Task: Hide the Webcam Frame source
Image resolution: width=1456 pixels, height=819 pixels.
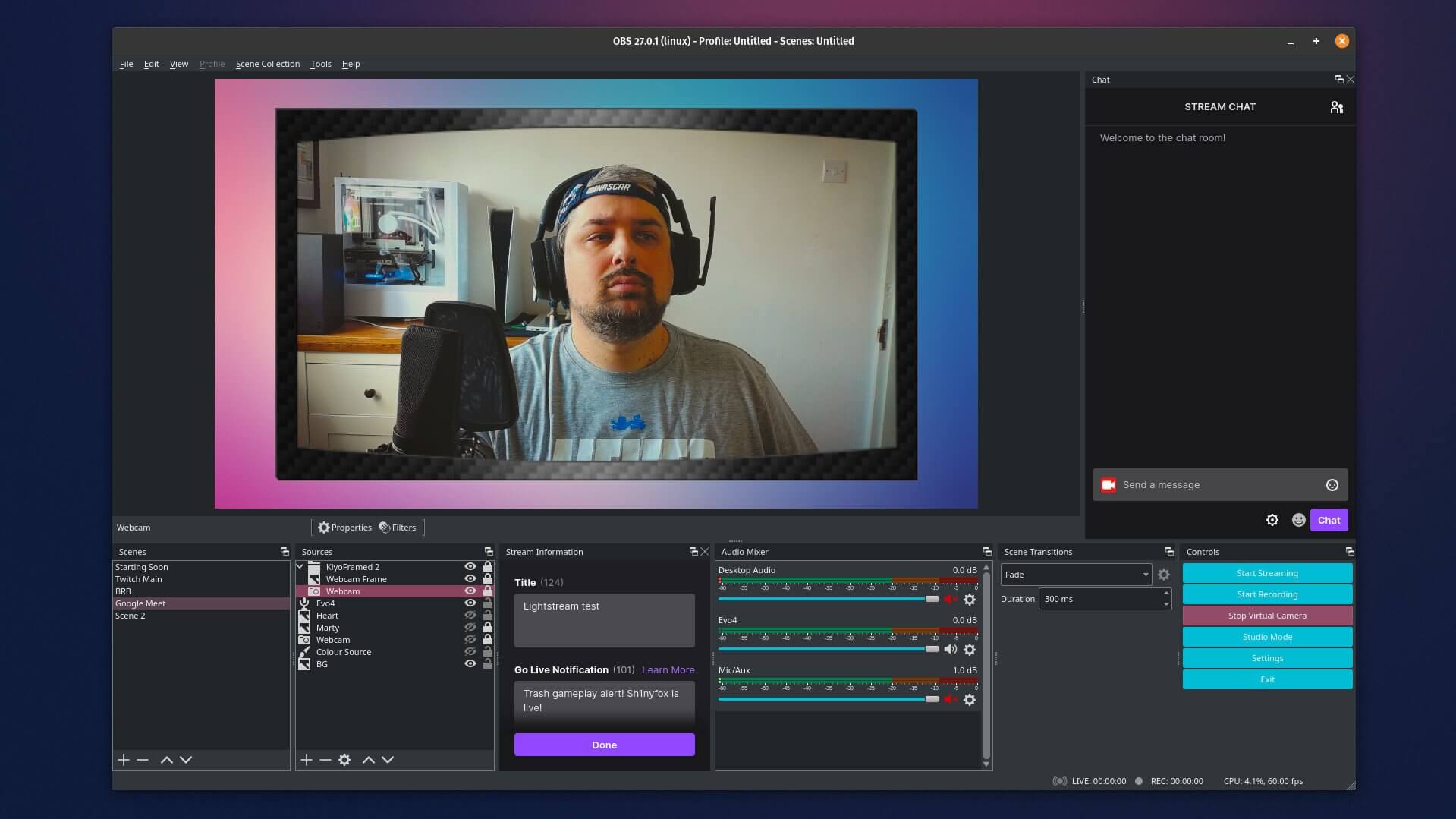Action: pos(470,579)
